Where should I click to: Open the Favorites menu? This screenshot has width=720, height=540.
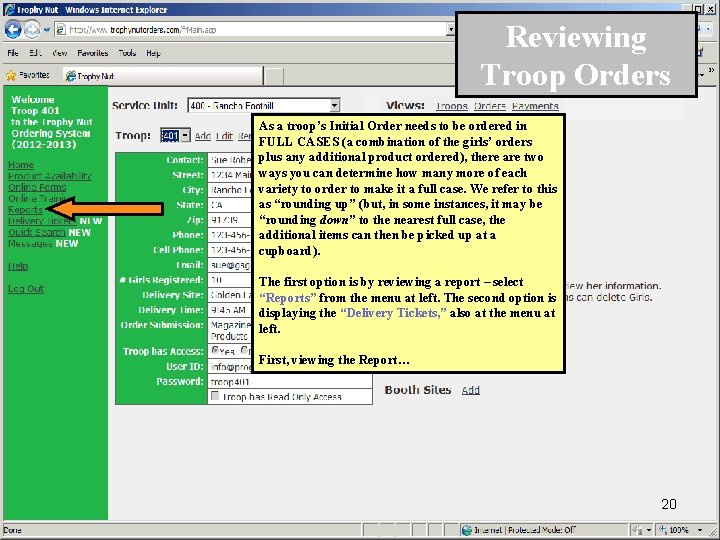coord(92,53)
